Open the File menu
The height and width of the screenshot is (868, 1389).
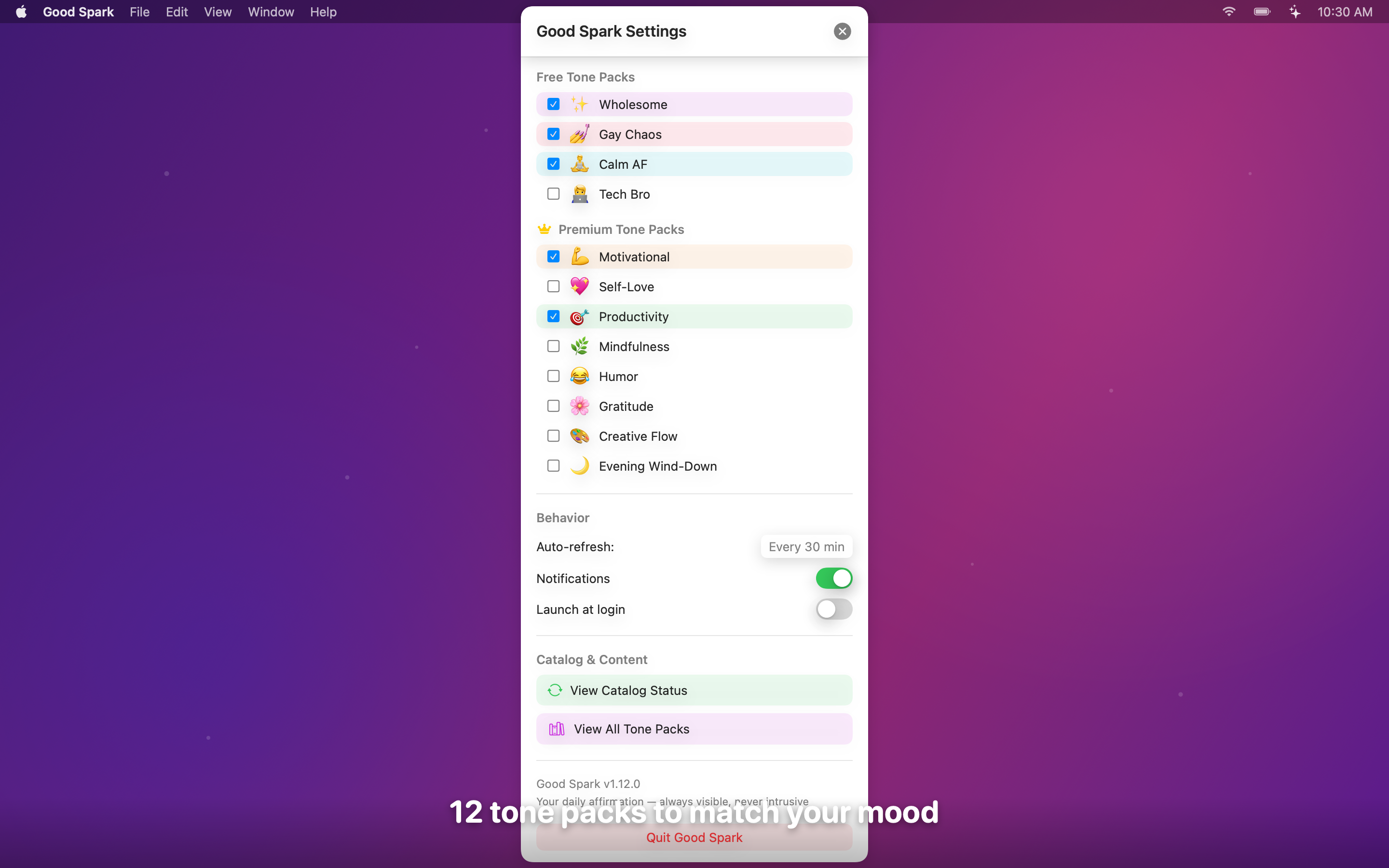tap(139, 12)
